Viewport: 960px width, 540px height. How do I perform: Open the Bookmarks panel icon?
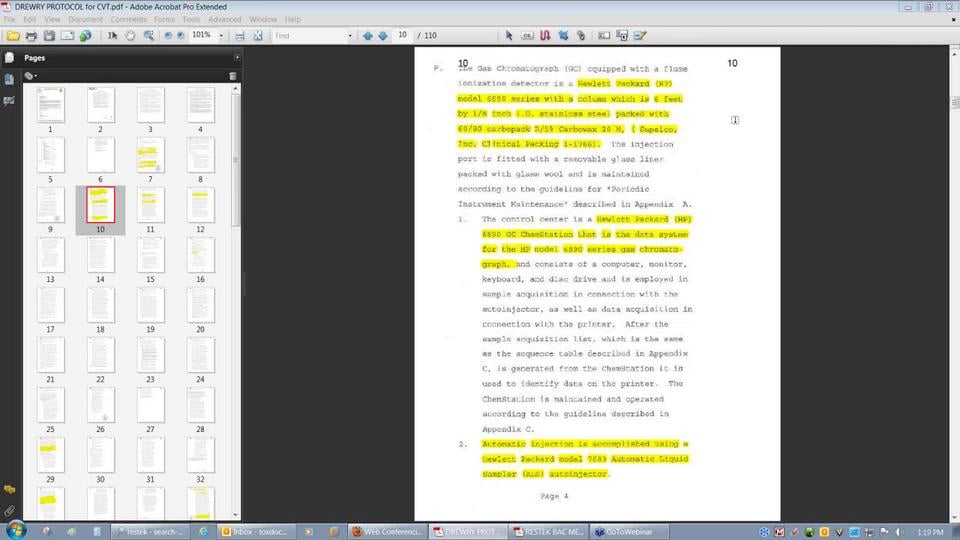tap(9, 79)
